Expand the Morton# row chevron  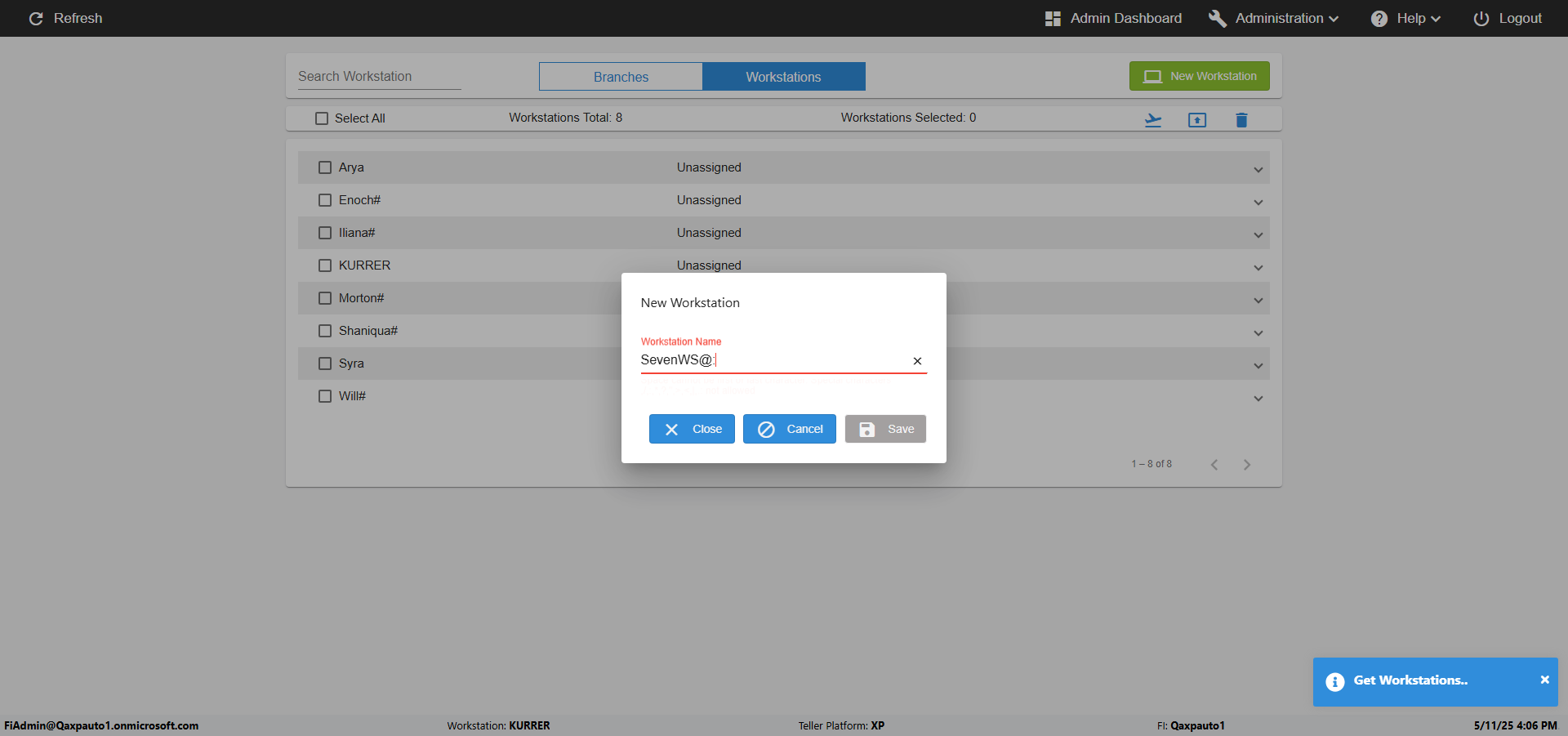(x=1258, y=301)
